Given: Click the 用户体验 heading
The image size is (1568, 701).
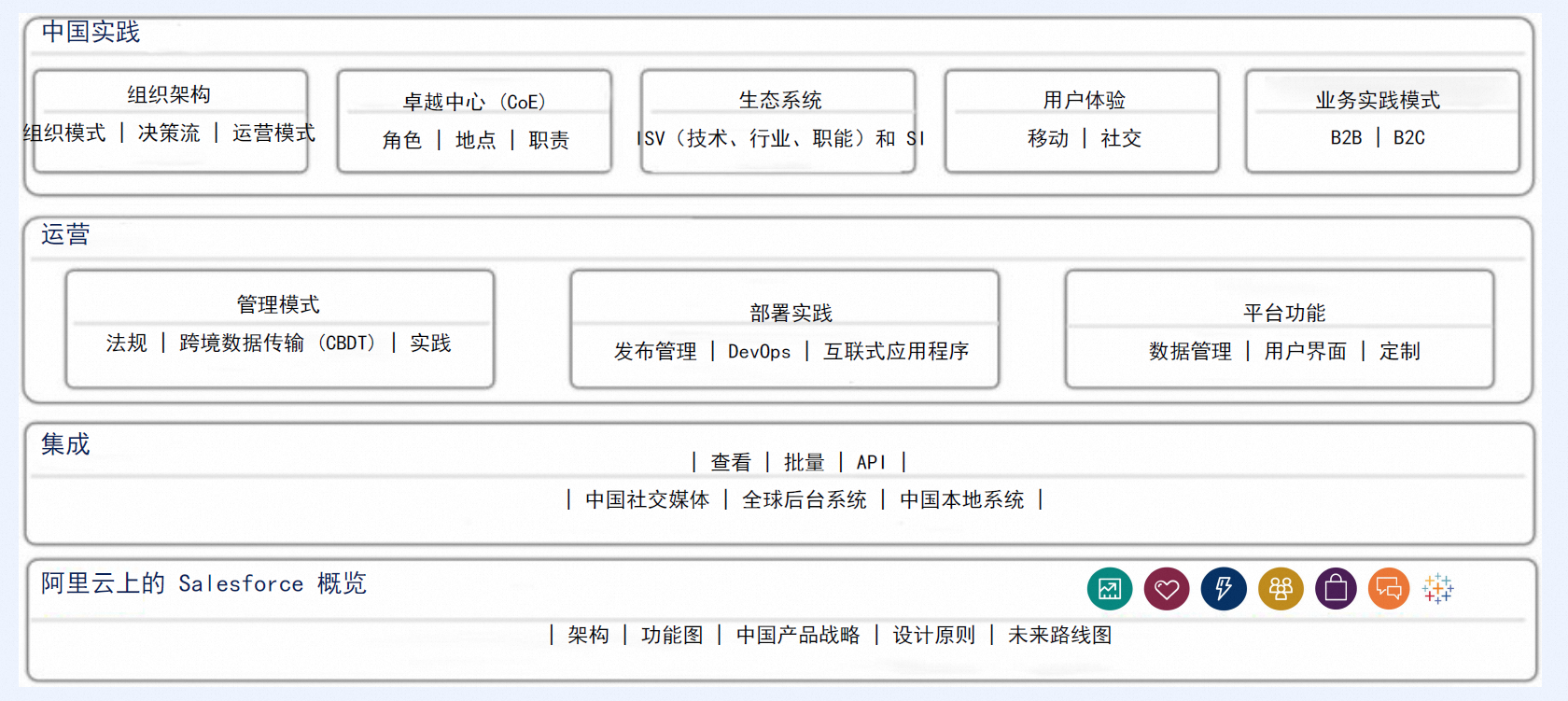Looking at the screenshot, I should tap(1084, 100).
